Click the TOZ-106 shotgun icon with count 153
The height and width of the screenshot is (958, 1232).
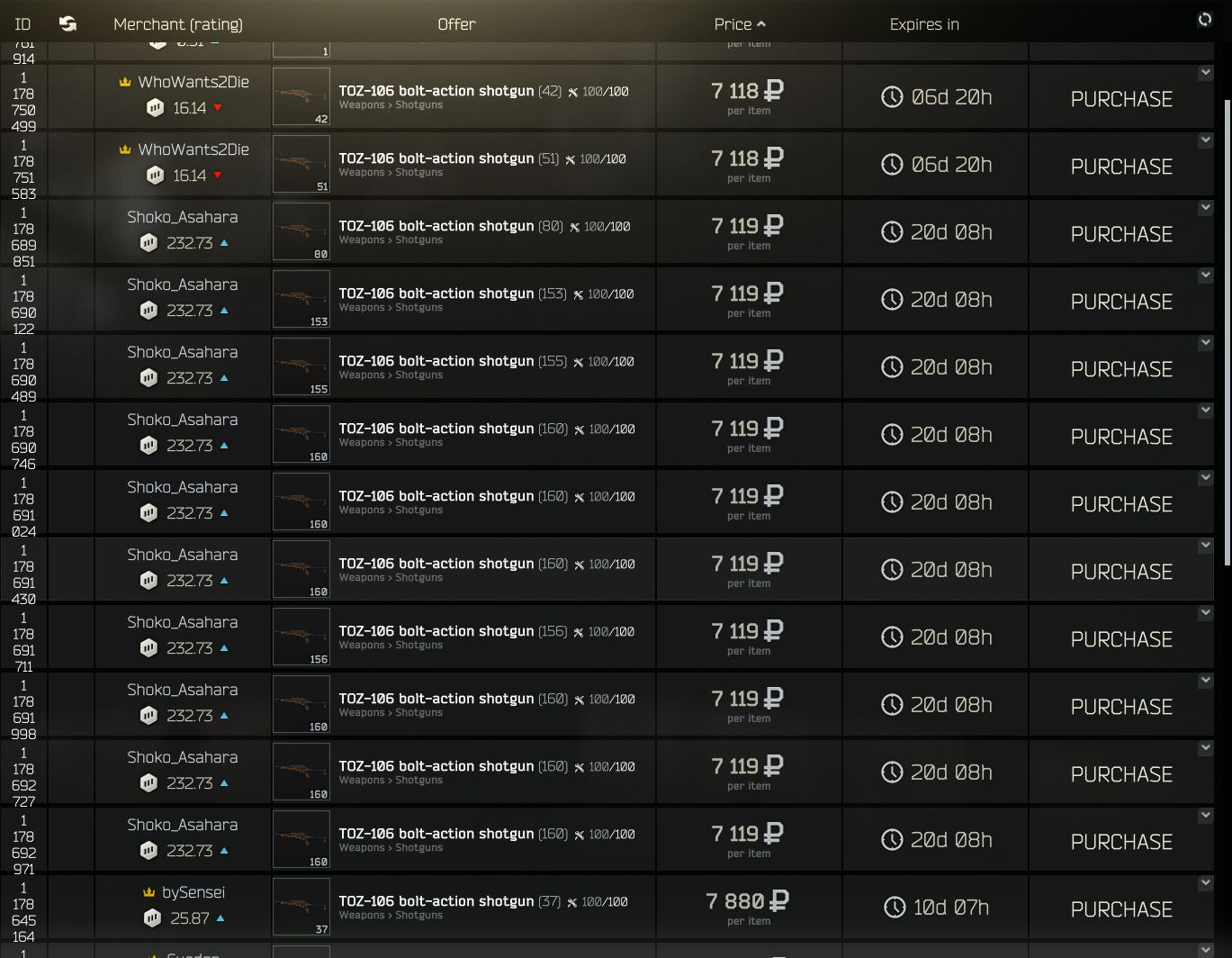point(301,299)
